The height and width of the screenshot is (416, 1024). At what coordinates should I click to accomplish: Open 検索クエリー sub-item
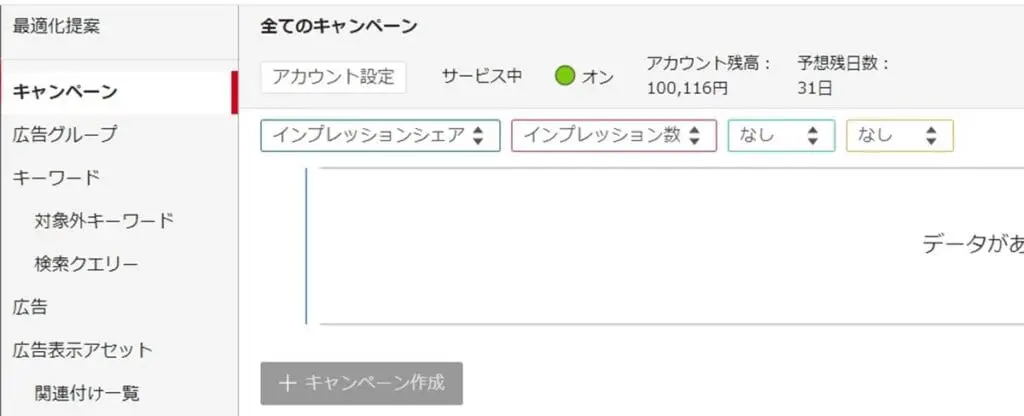coord(87,264)
